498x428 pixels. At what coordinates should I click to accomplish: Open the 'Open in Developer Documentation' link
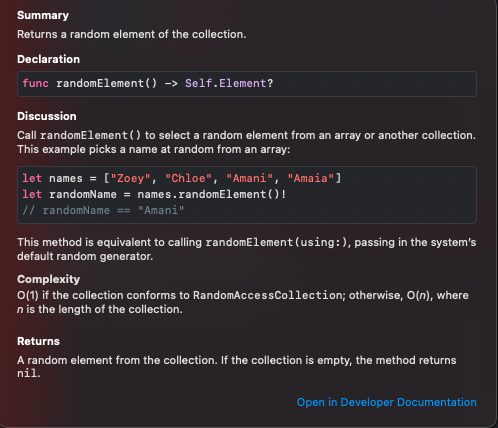click(387, 402)
